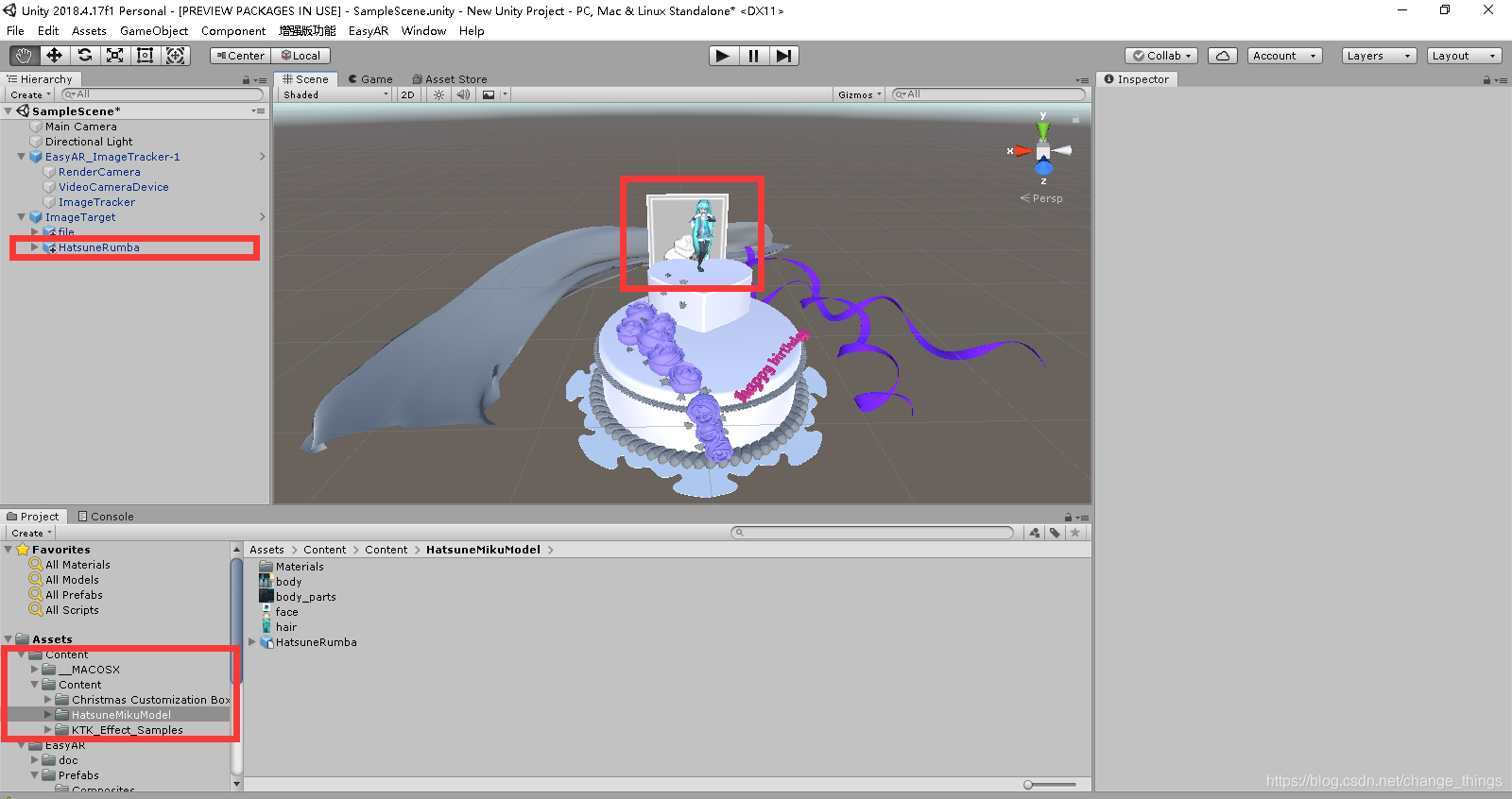Image resolution: width=1512 pixels, height=799 pixels.
Task: Start Play mode
Action: [723, 56]
